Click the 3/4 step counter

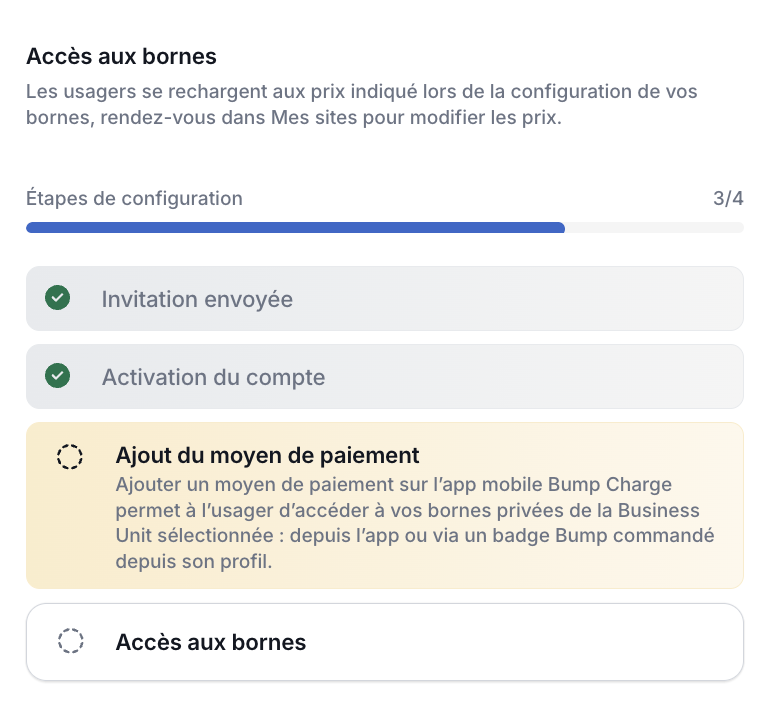click(728, 198)
